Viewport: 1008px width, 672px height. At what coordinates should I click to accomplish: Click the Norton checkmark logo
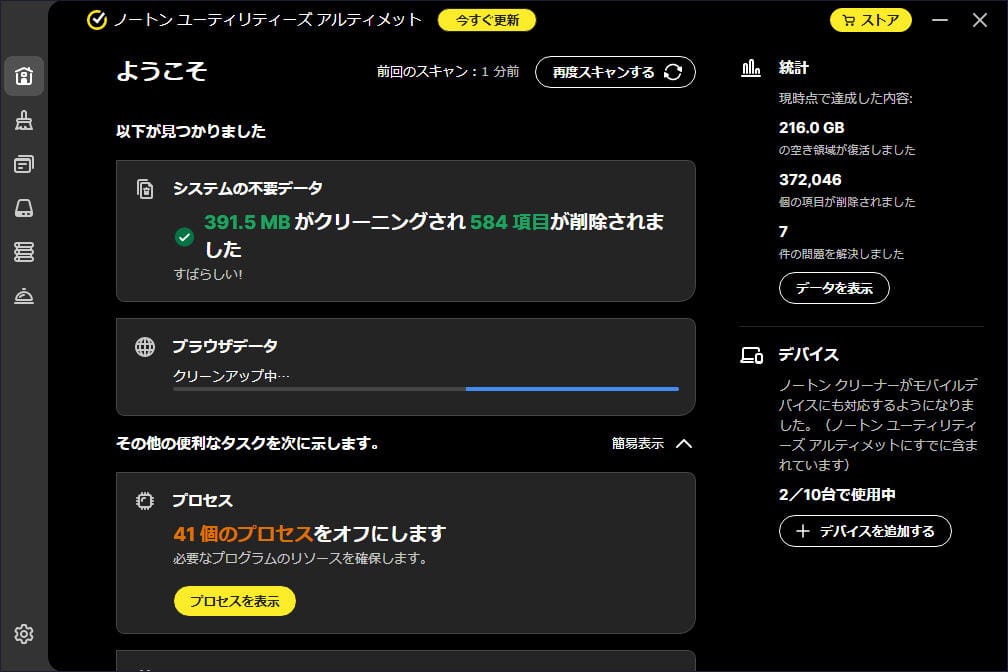(95, 18)
